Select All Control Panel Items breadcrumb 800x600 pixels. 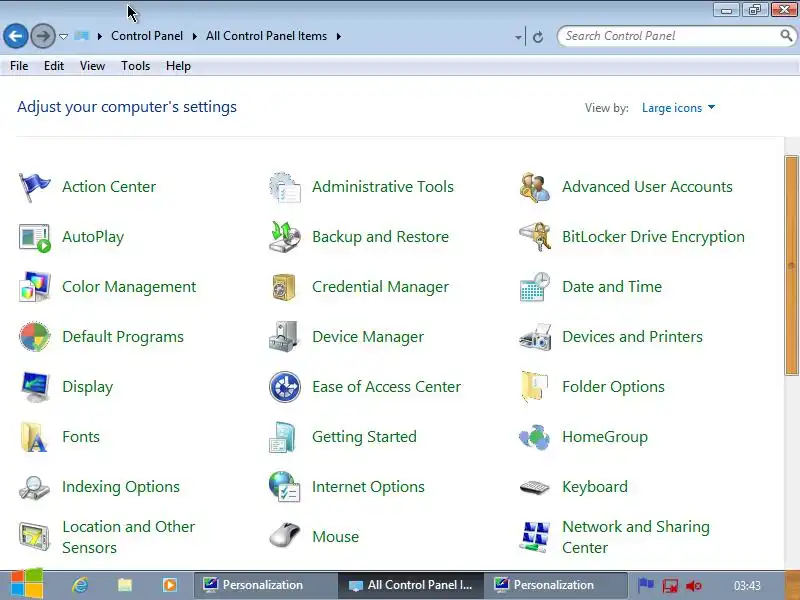coord(266,36)
